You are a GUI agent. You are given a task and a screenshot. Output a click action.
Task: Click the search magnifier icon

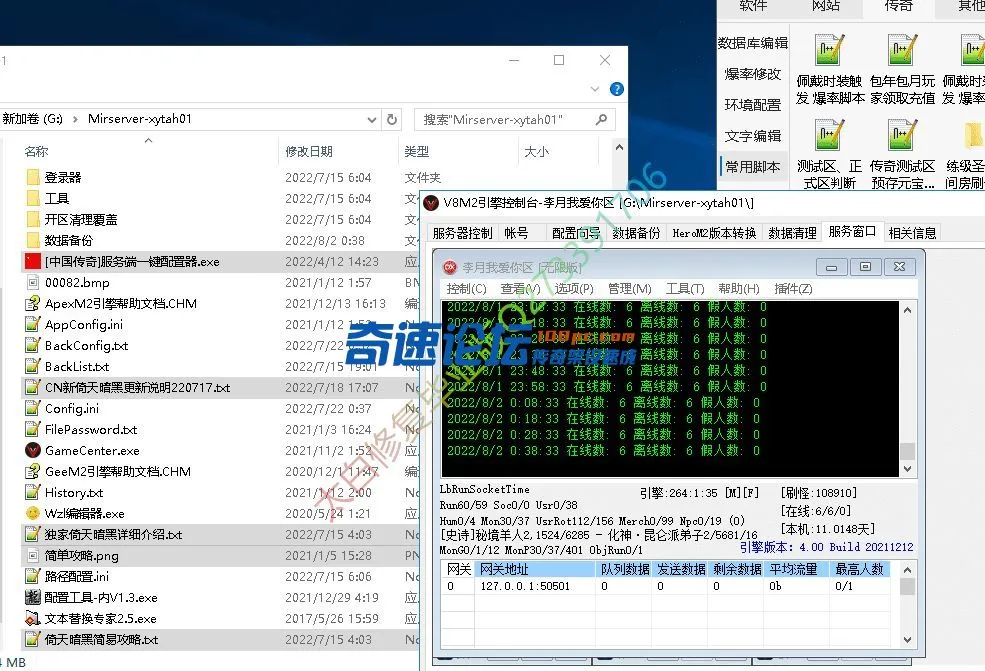601,119
